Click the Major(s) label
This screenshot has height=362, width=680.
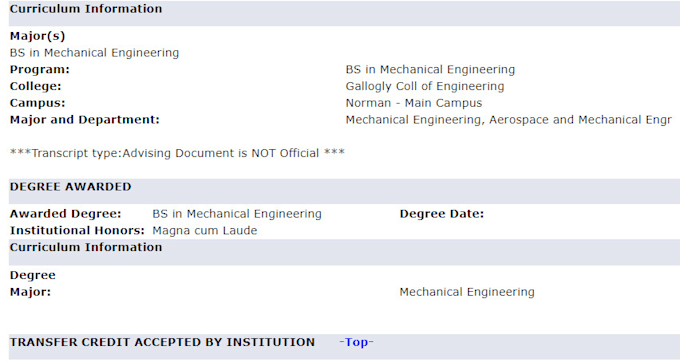pos(37,36)
